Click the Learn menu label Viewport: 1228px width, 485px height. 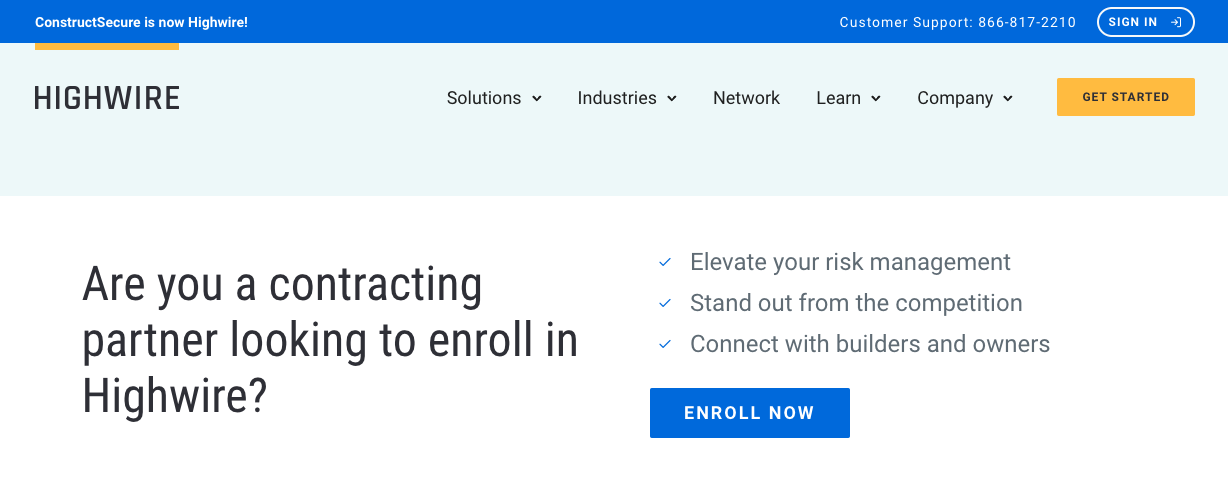838,98
